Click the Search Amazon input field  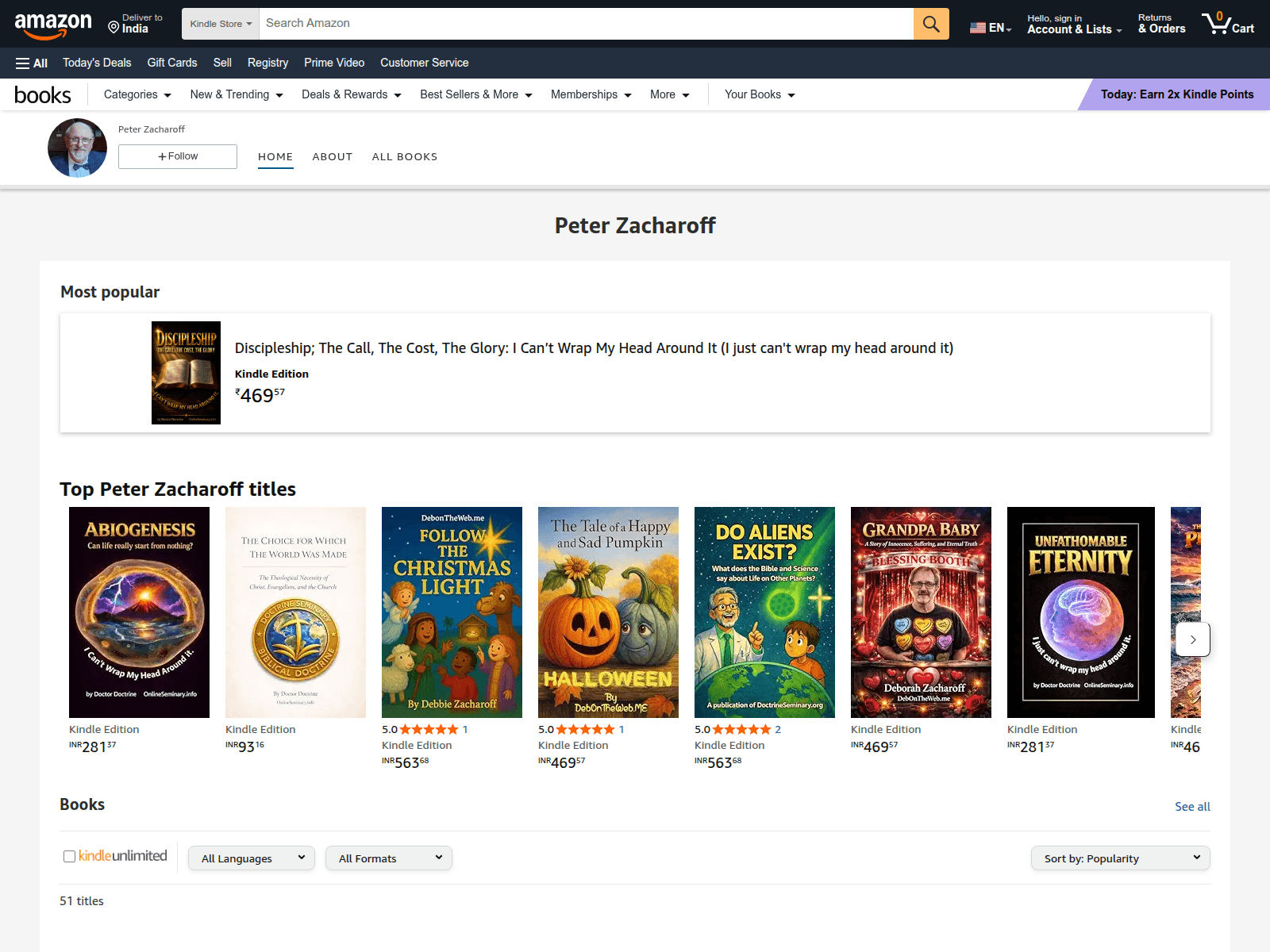click(586, 24)
